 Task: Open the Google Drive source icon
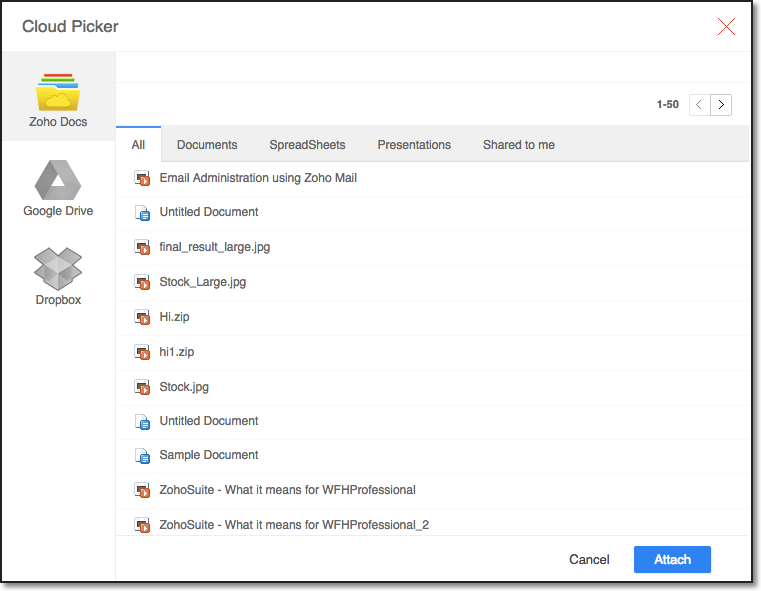58,180
